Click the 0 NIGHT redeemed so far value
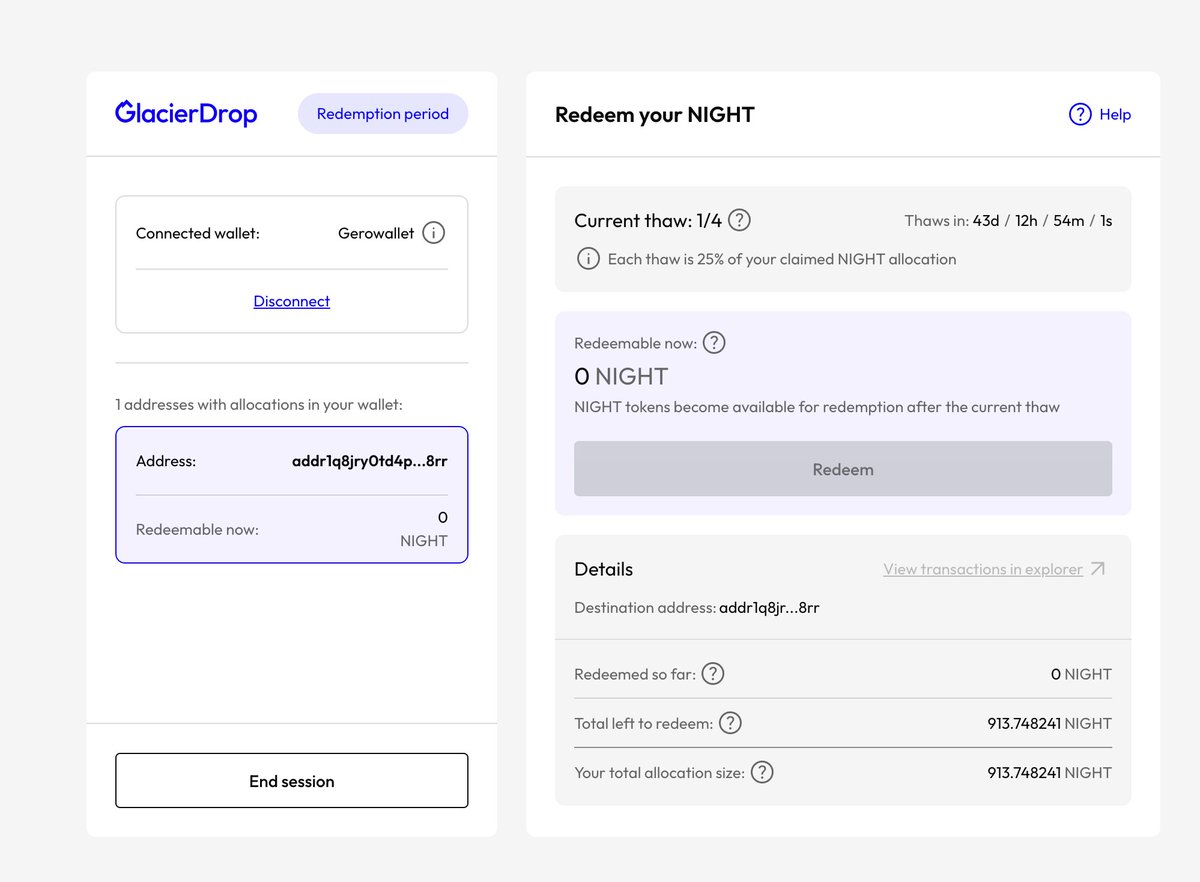 click(x=1081, y=674)
